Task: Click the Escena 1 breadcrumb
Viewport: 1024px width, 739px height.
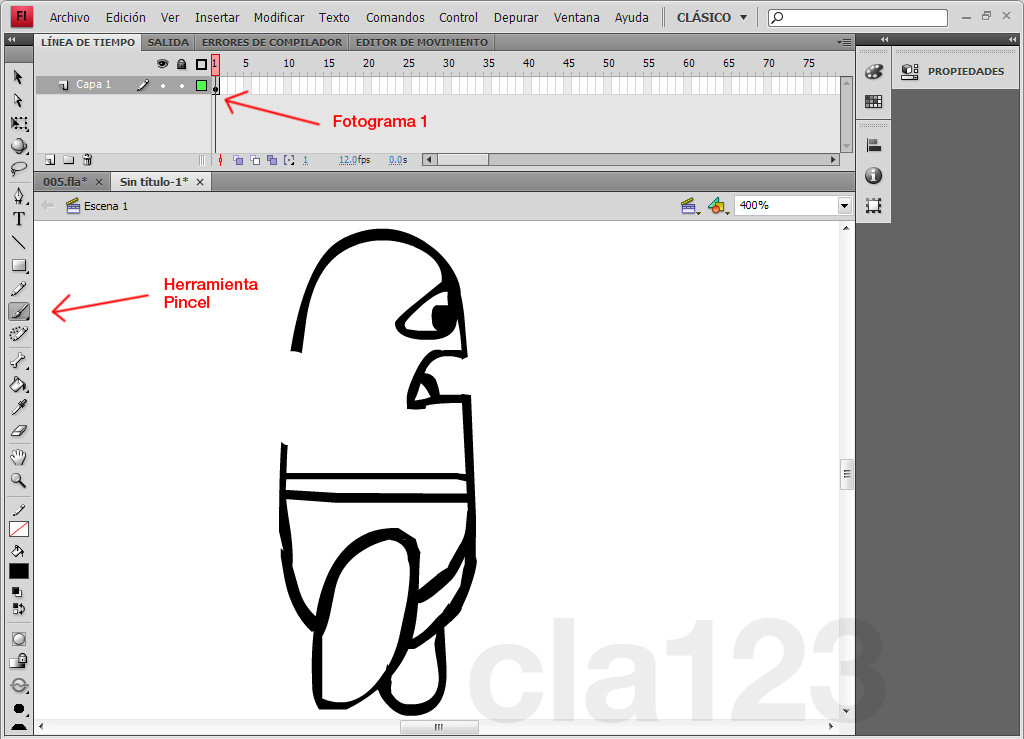Action: click(x=97, y=206)
